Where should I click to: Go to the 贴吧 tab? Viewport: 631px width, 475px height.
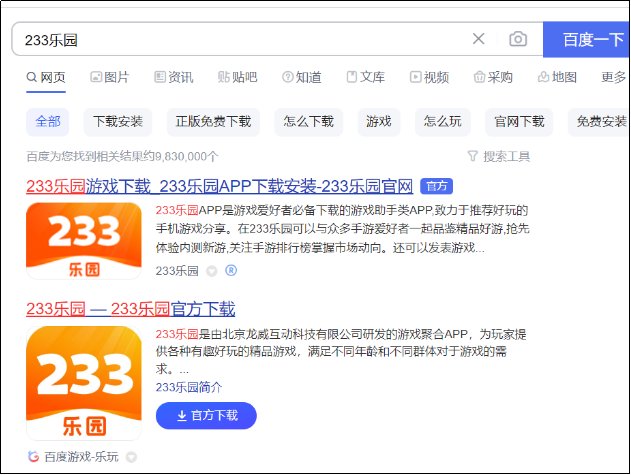(x=237, y=77)
